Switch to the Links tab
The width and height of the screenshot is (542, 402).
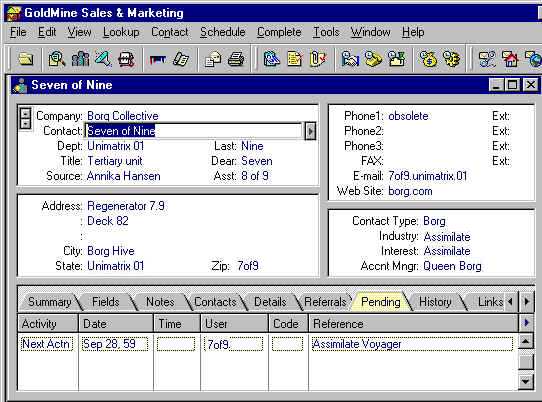point(490,302)
